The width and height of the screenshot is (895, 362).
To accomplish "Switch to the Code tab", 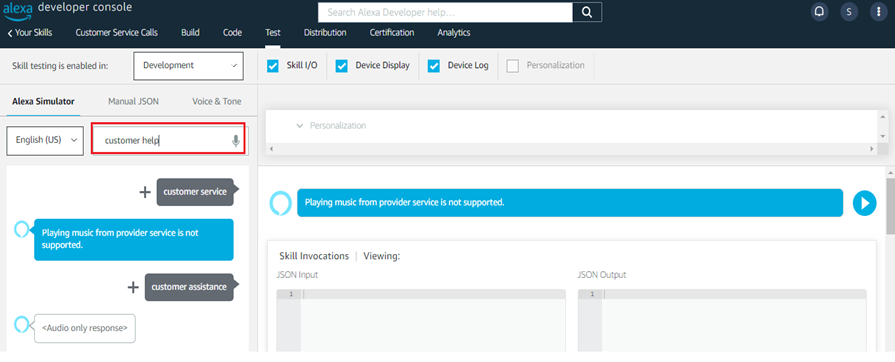I will click(x=232, y=33).
